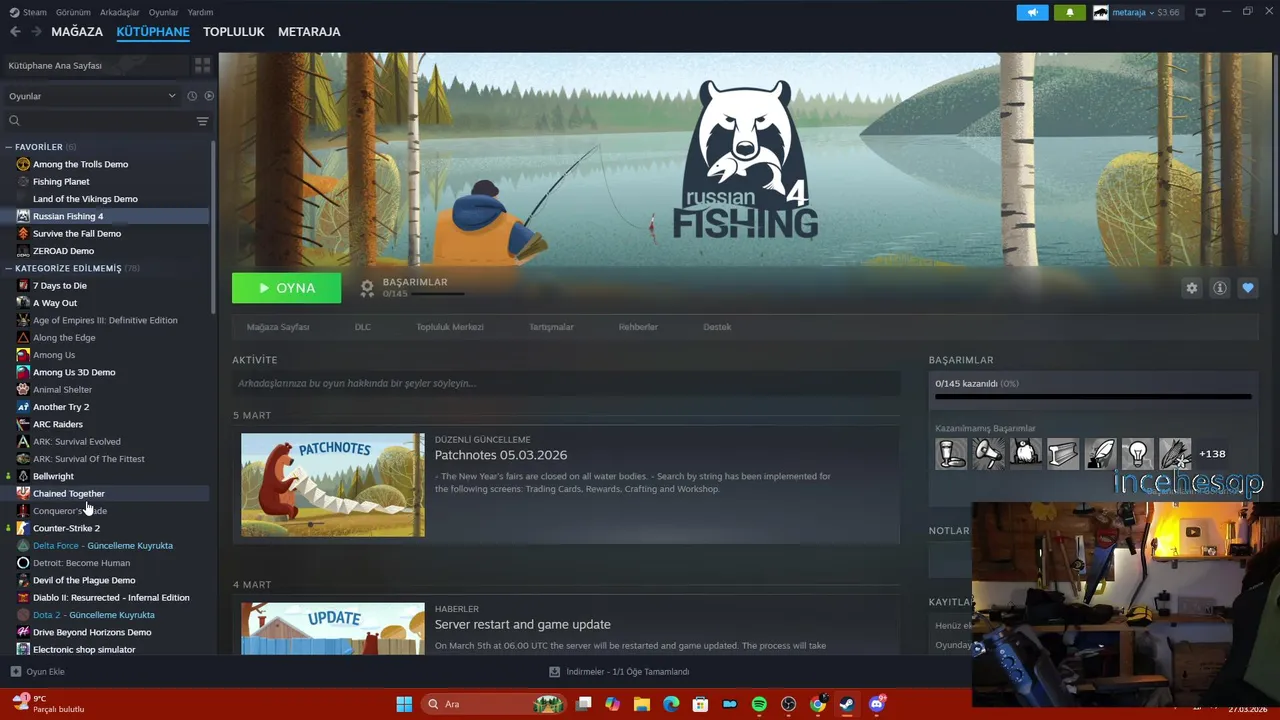This screenshot has height=720, width=1280.
Task: Open the metaraja account dropdown
Action: tap(1137, 12)
